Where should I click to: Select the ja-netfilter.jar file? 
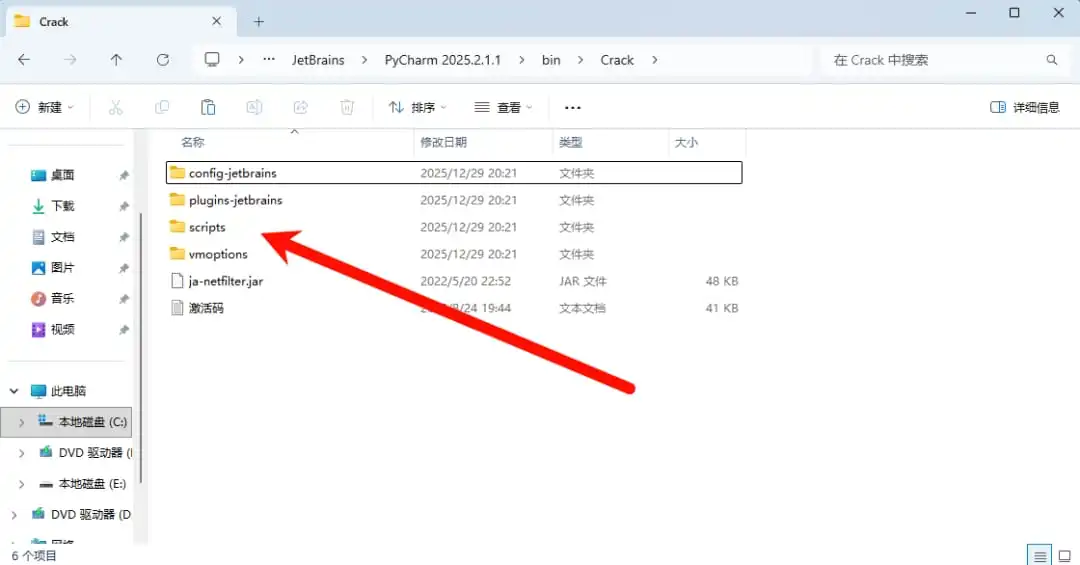point(454,280)
